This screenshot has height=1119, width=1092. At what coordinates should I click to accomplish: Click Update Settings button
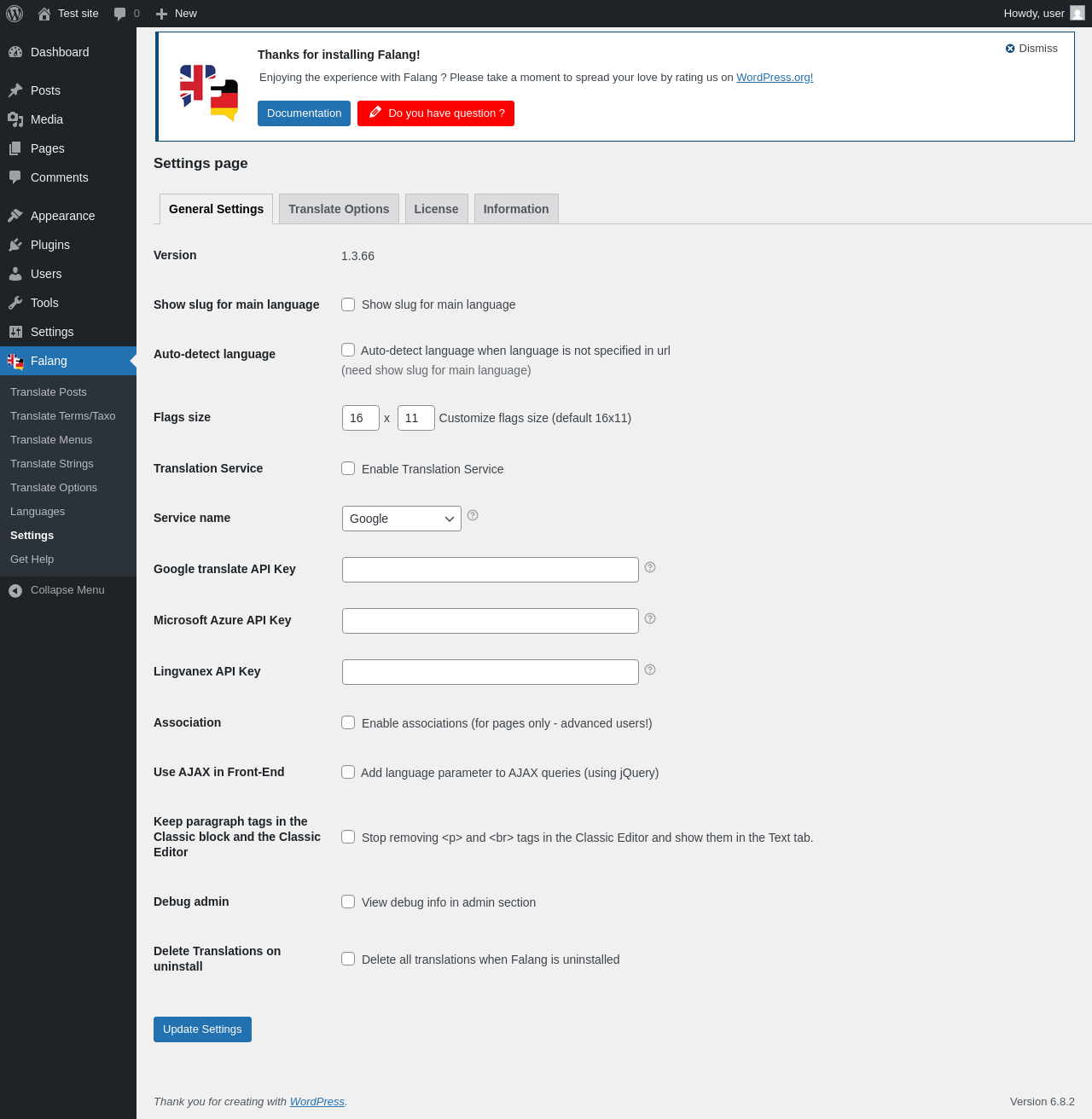coord(202,1029)
